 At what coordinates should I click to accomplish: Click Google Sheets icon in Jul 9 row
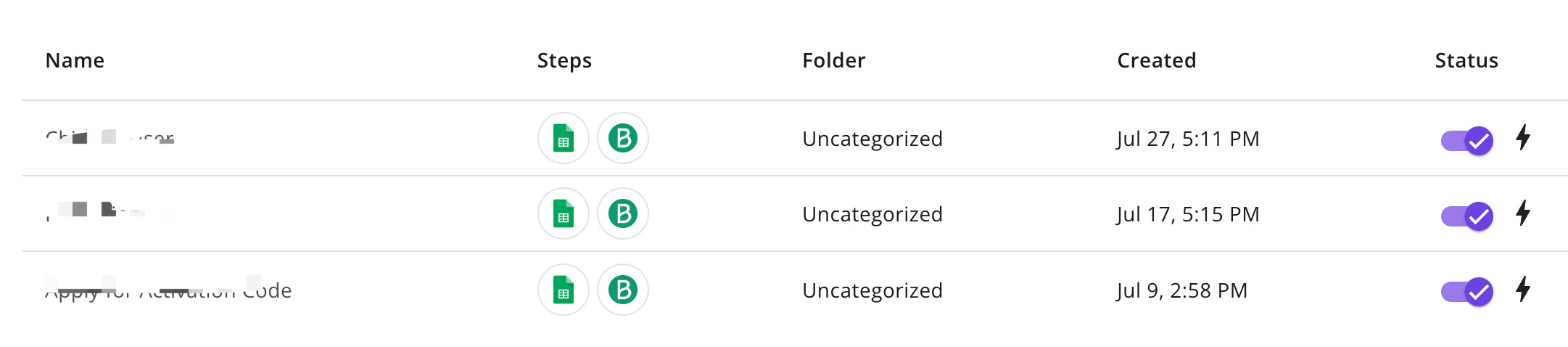(x=563, y=290)
